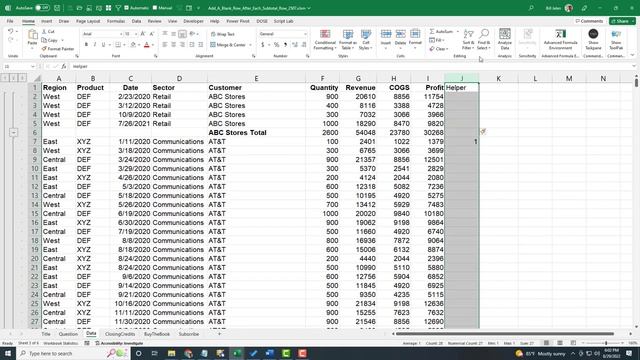Image resolution: width=640 pixels, height=360 pixels.
Task: Toggle the AutoSave switch
Action: point(42,8)
